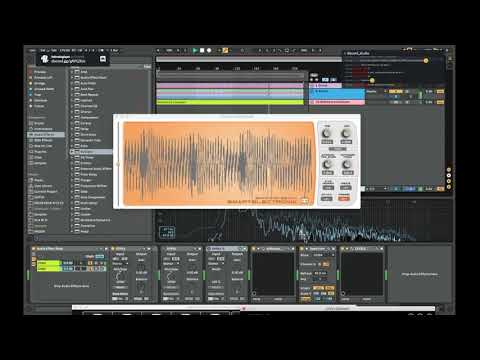Click the lower-left knob in the orange plug-in window
480x360 pixels.
point(327,164)
